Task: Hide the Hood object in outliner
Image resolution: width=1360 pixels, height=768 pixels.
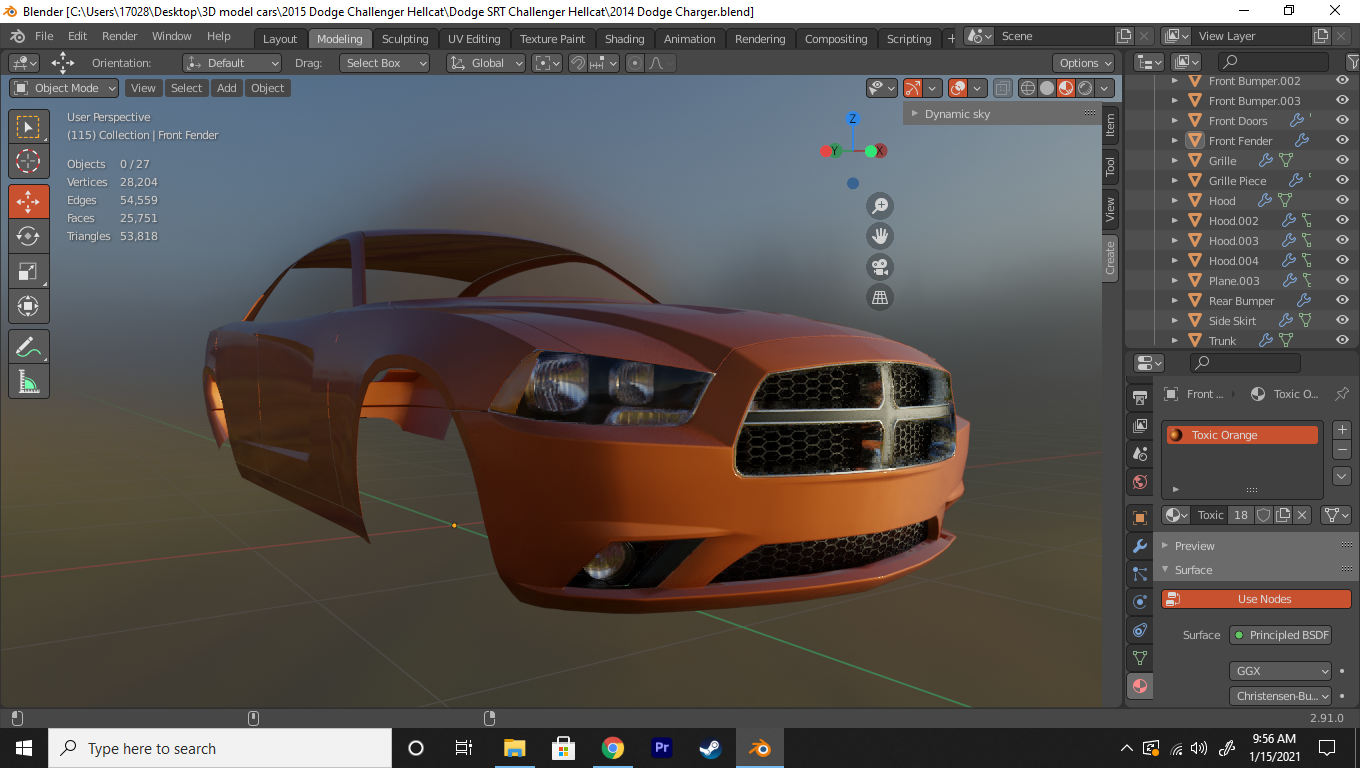Action: tap(1343, 201)
